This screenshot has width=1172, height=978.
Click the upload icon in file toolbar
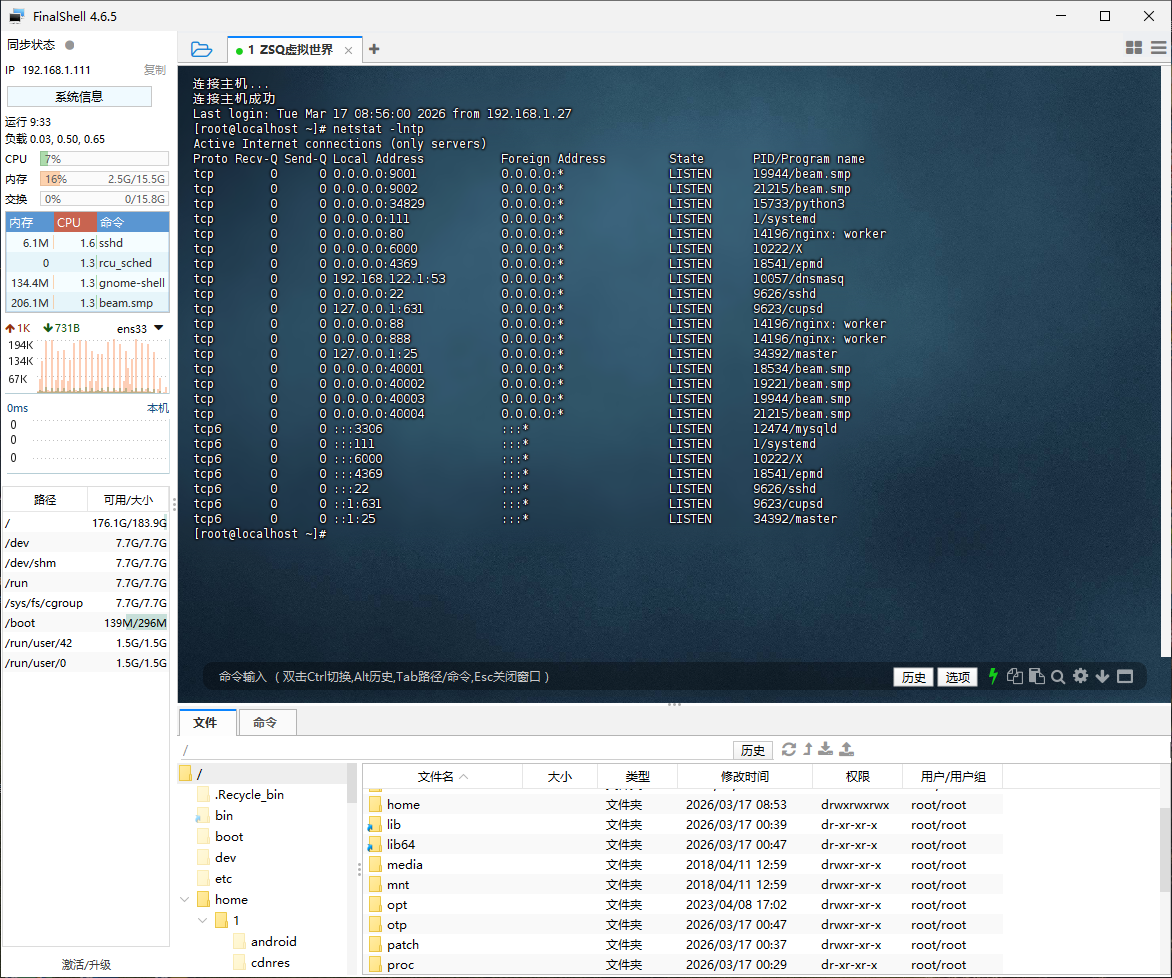pos(846,749)
